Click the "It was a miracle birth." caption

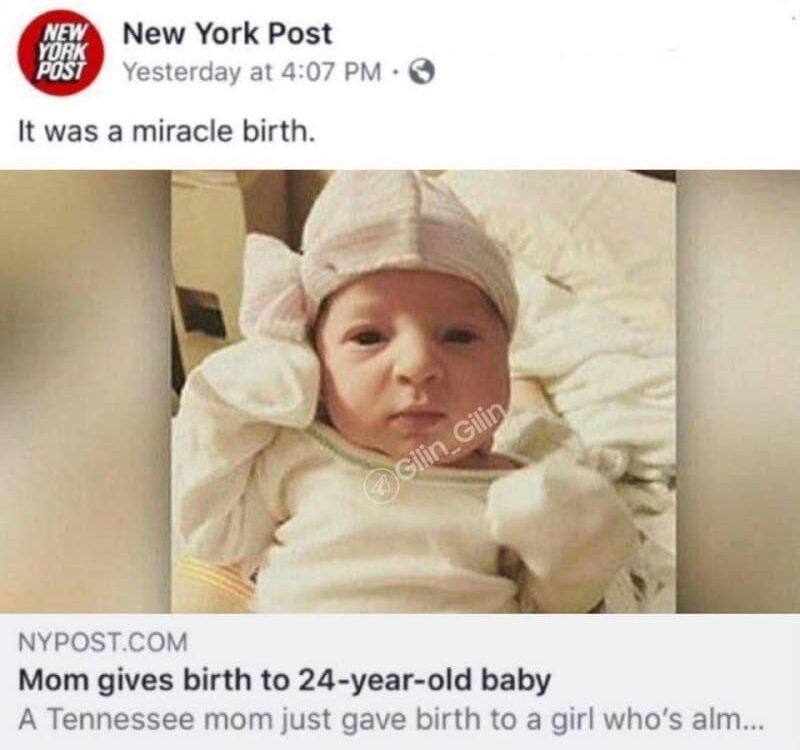pyautogui.click(x=165, y=132)
